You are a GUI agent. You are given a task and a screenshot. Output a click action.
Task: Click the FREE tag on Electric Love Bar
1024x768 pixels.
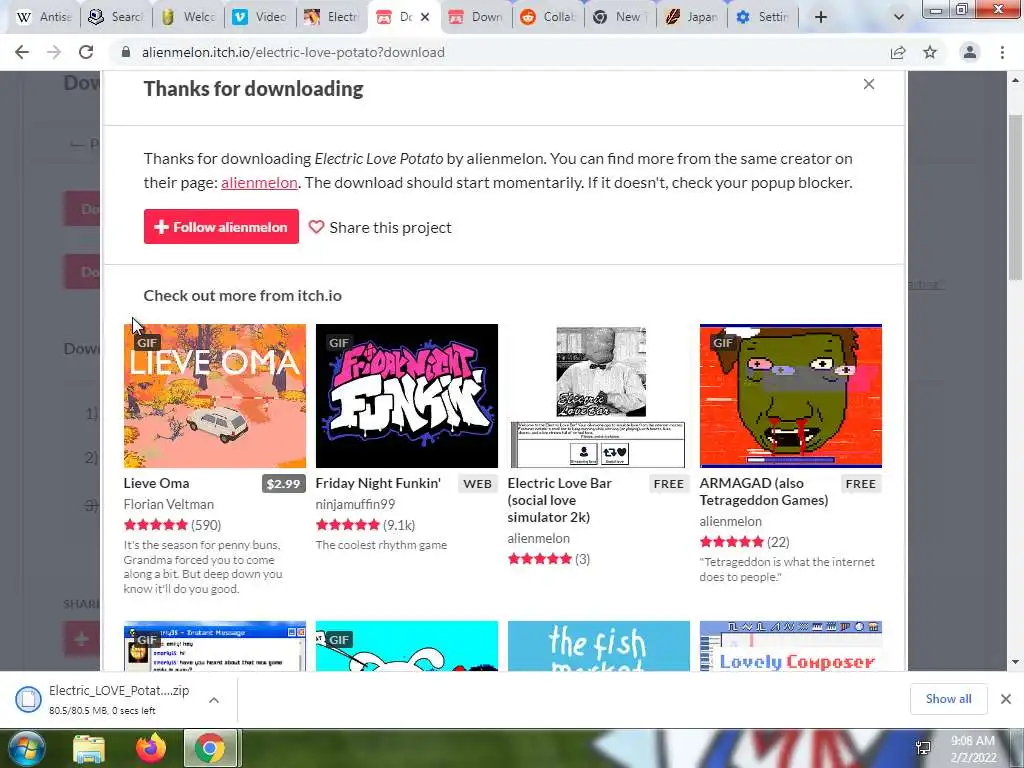[x=669, y=484]
